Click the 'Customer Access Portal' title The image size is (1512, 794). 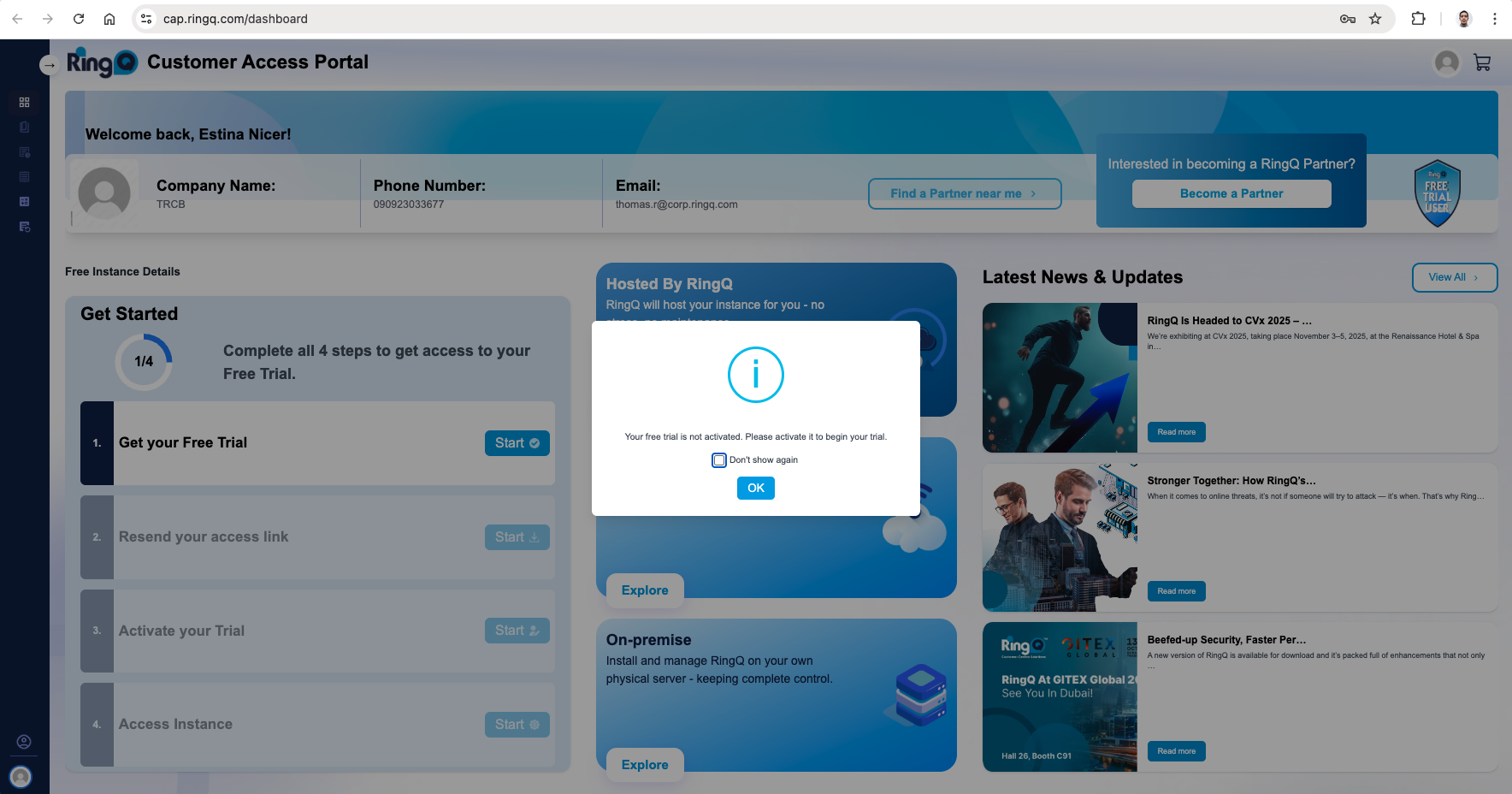pyautogui.click(x=257, y=62)
